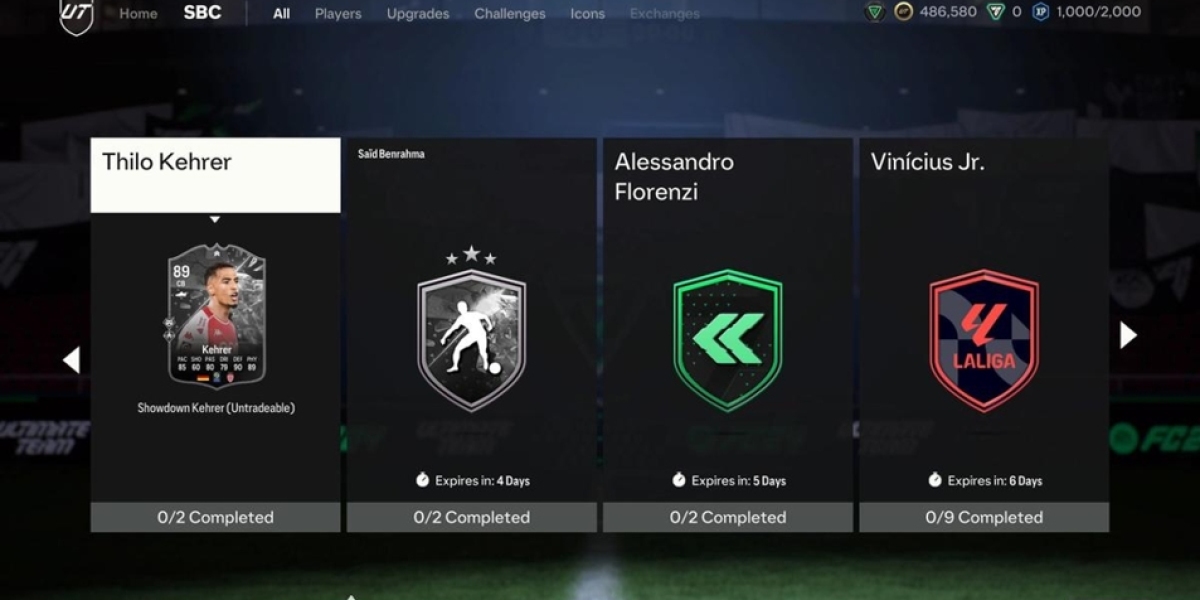Open the green double-arrow upgrade badge
Screen dimensions: 1200x600
[728, 340]
